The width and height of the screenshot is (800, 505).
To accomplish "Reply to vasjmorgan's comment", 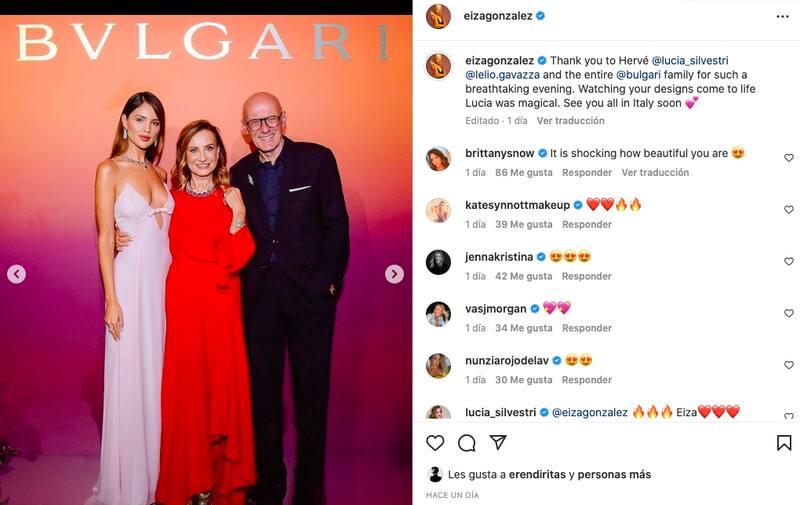I will pyautogui.click(x=587, y=329).
